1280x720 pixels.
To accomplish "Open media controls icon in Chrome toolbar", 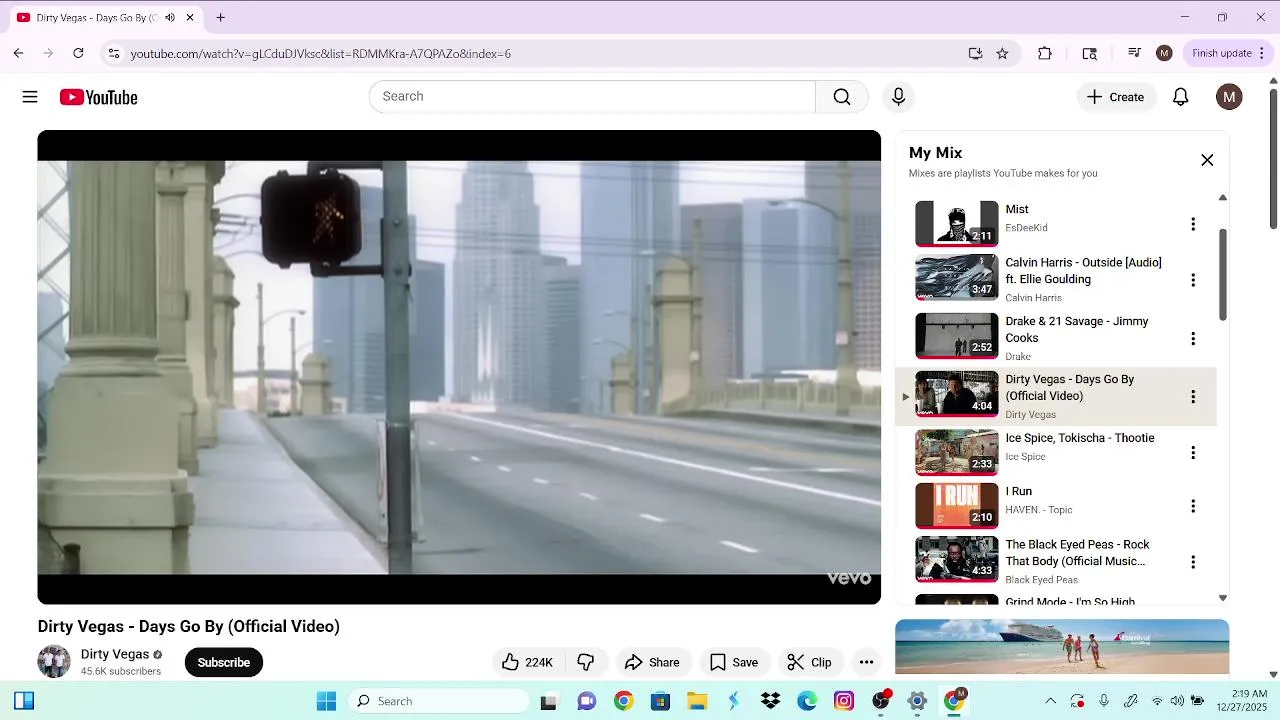I will 1134,53.
